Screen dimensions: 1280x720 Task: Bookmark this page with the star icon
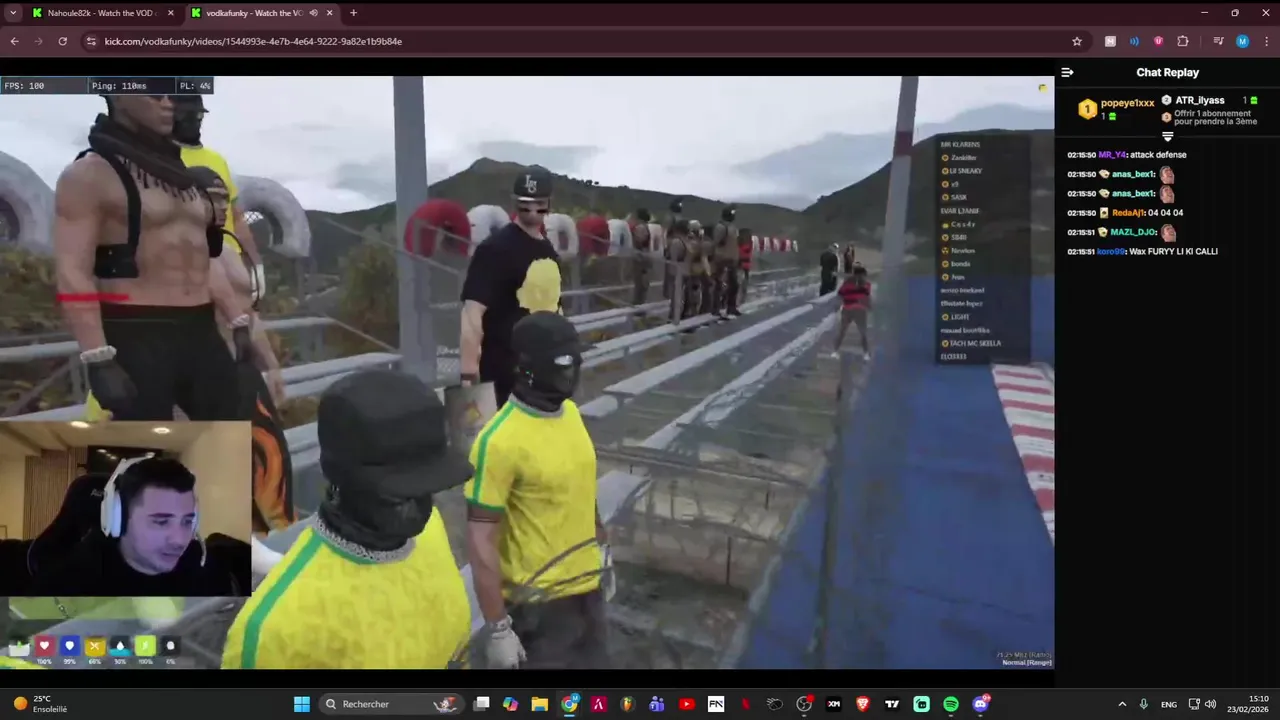(1077, 41)
